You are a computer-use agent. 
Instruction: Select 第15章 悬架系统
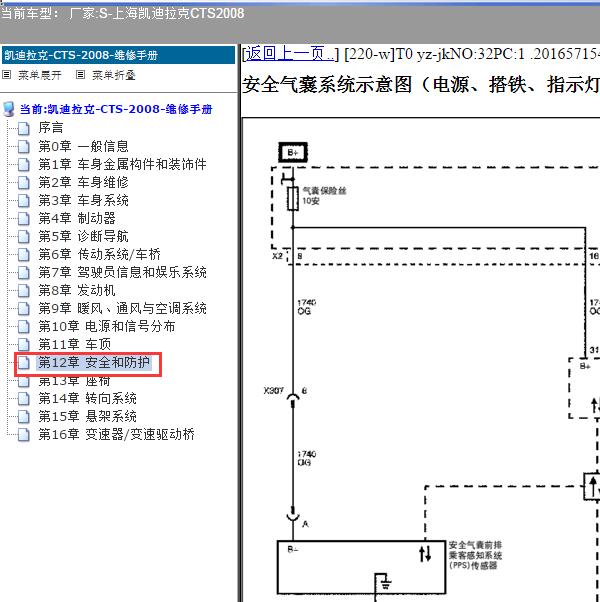click(x=88, y=417)
